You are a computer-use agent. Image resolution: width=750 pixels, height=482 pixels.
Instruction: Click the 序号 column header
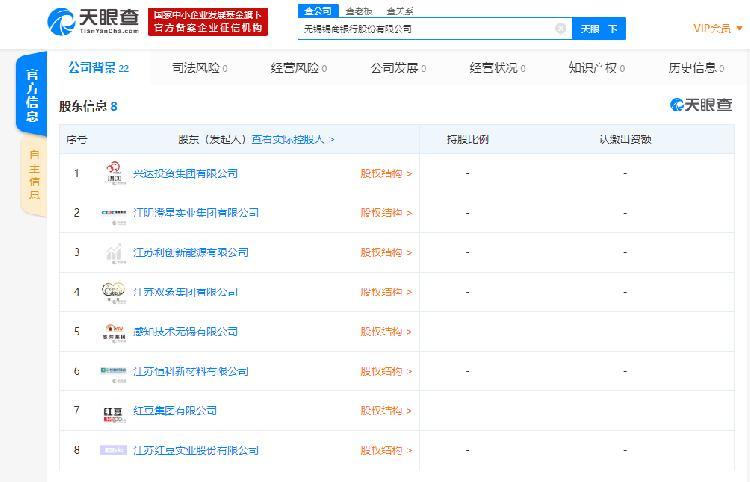[77, 140]
